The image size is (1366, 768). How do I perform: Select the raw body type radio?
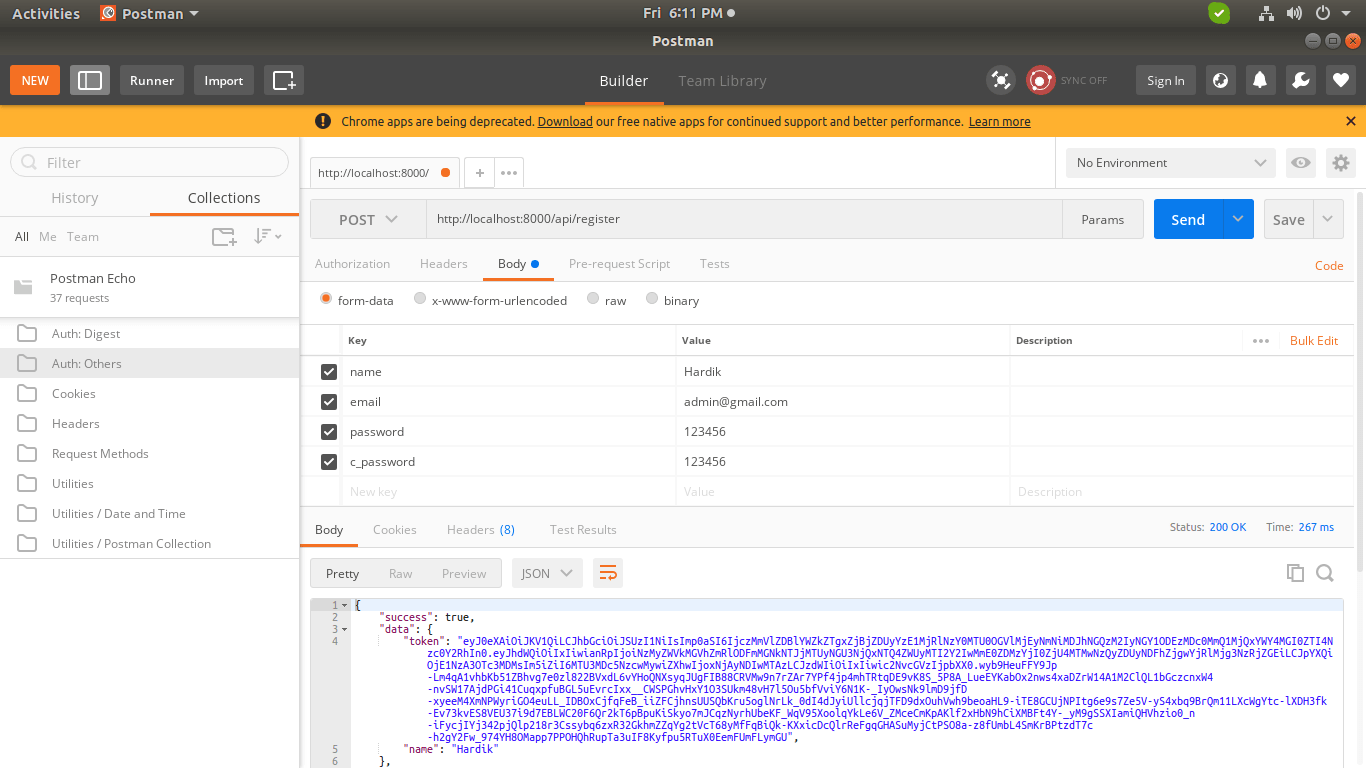(593, 299)
